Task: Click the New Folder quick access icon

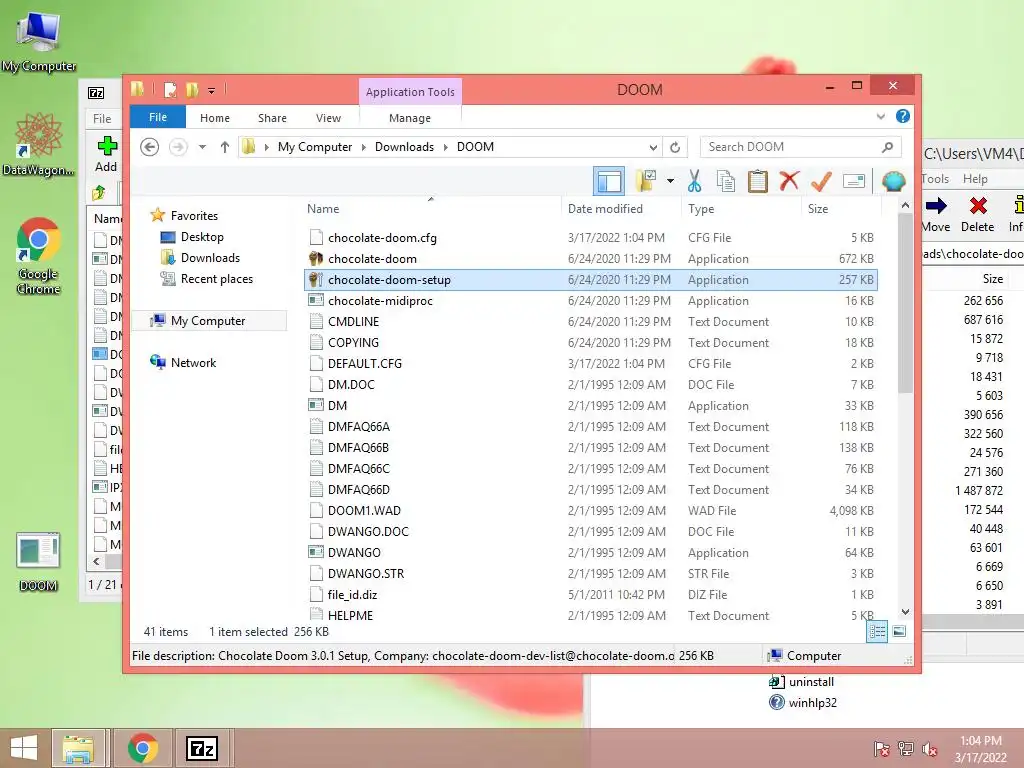Action: point(192,89)
